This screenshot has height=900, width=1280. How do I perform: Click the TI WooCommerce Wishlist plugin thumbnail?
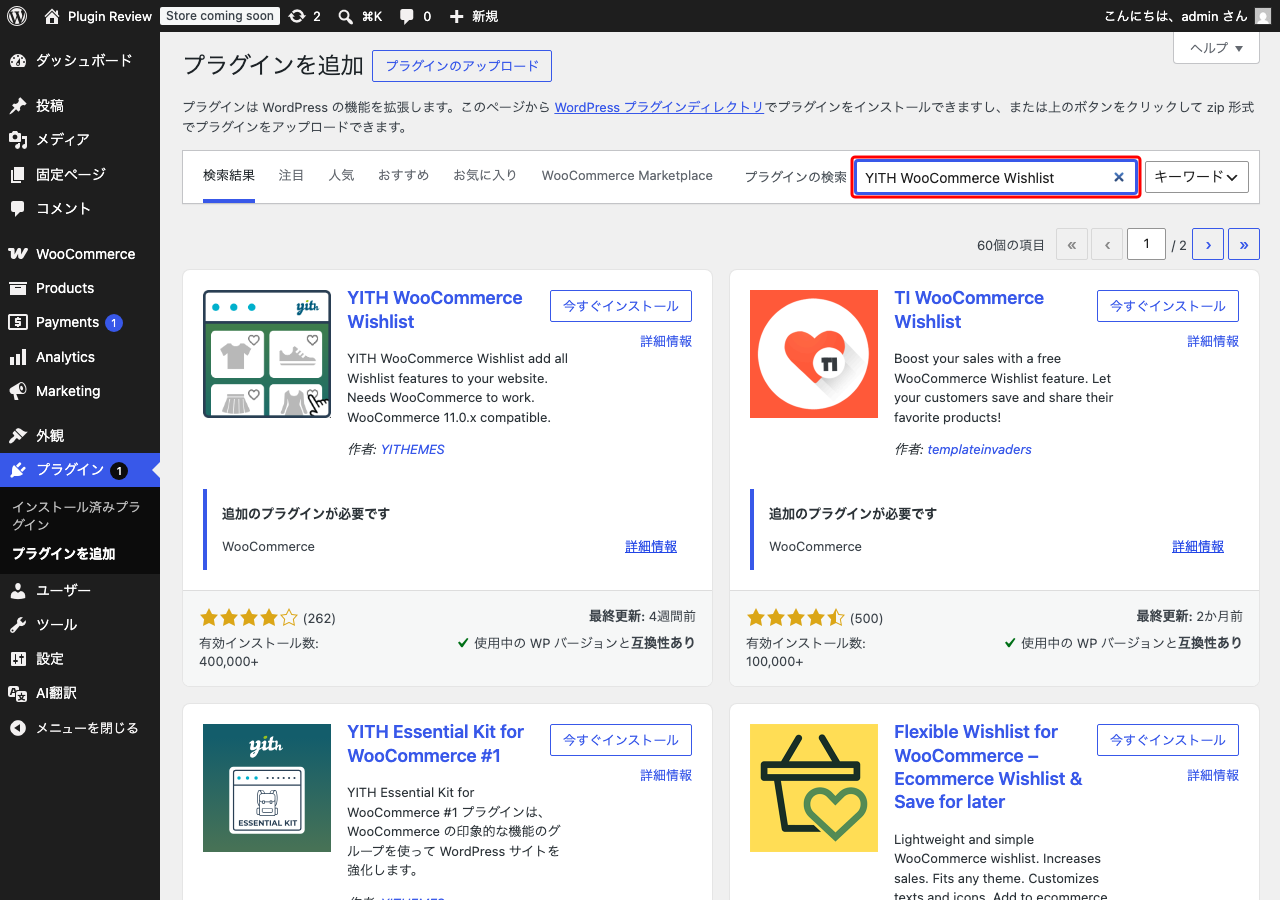click(x=814, y=354)
